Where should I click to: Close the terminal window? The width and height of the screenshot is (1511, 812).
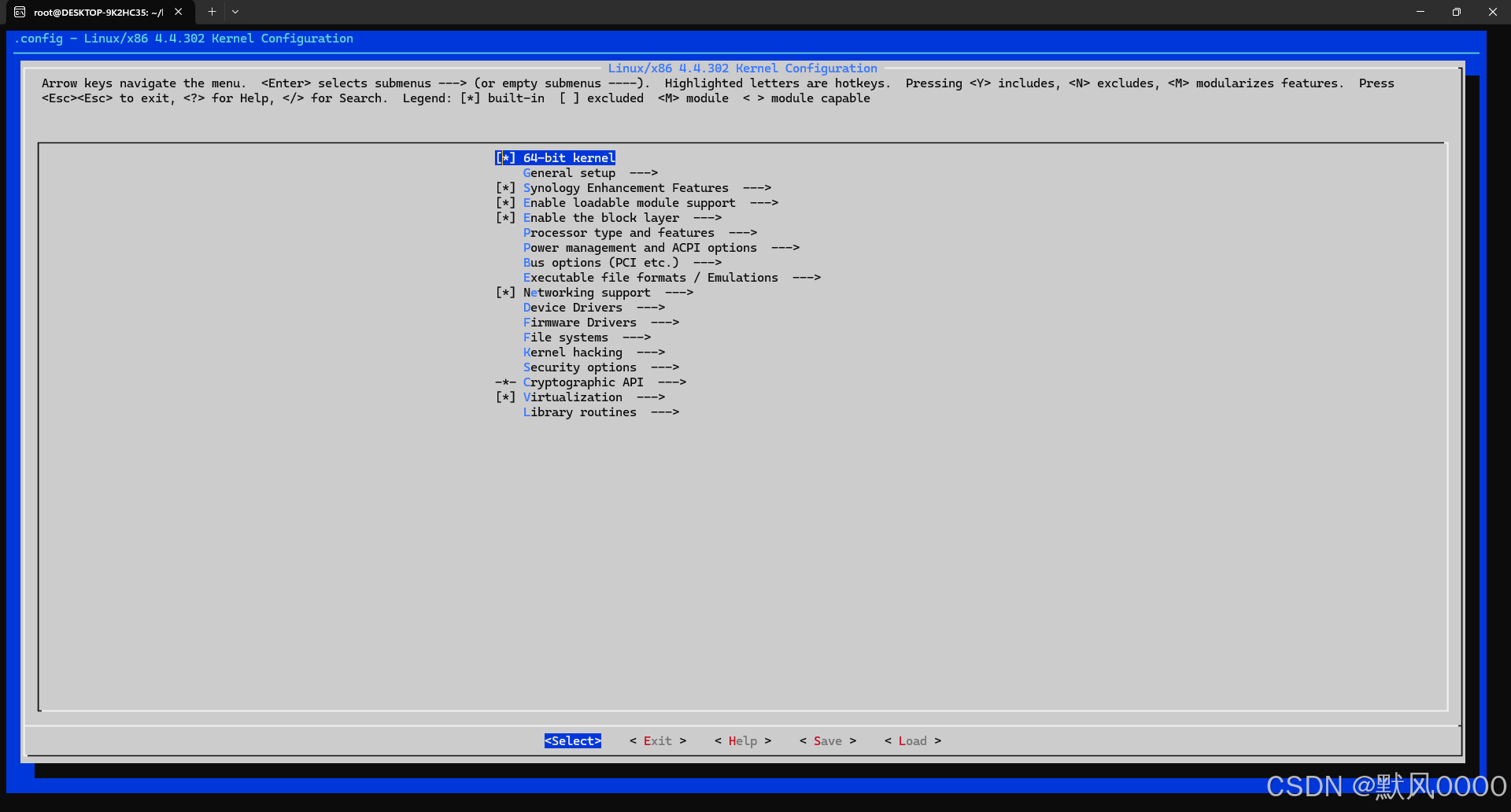[x=1493, y=12]
